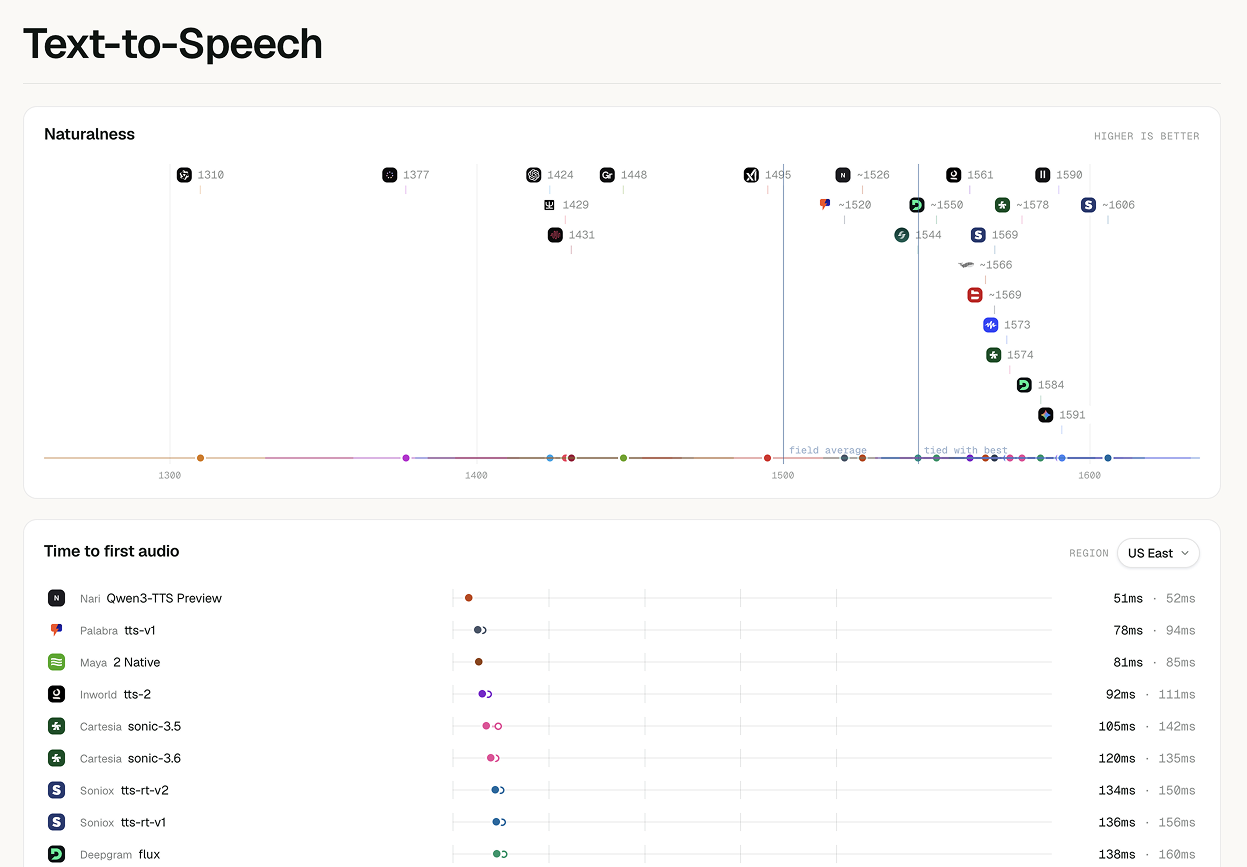Select the Soniox tts-rt-v1 model name
Screen dimensions: 1247x867
[x=143, y=822]
